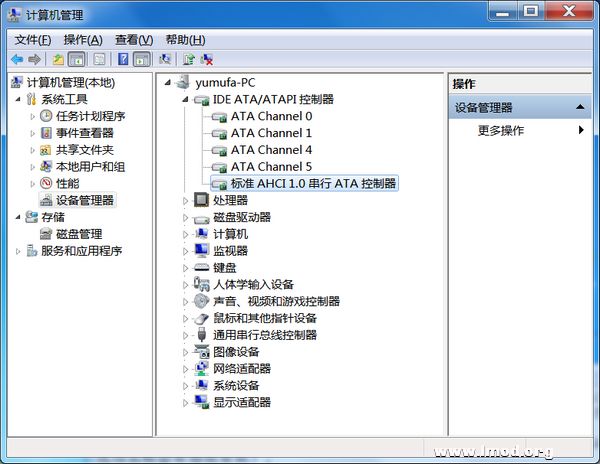This screenshot has width=600, height=464.
Task: Click the 图像设备 camera icon
Action: pos(201,352)
